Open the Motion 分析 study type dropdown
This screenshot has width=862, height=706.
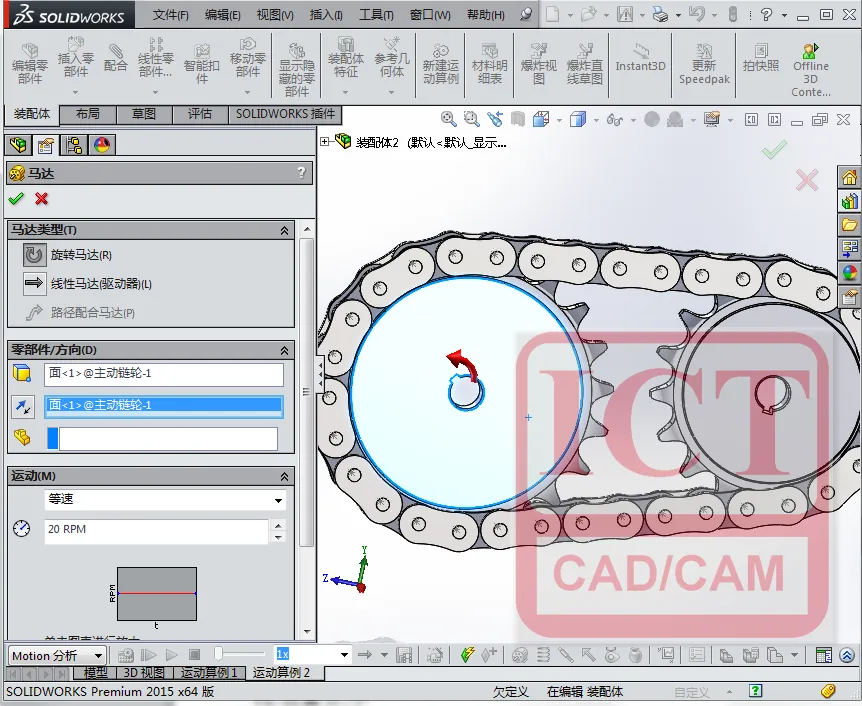(x=98, y=655)
